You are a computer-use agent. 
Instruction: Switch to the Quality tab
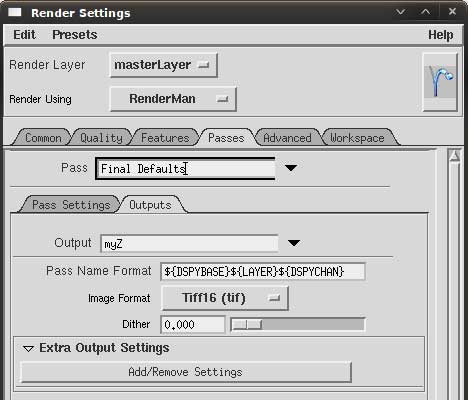(x=101, y=138)
